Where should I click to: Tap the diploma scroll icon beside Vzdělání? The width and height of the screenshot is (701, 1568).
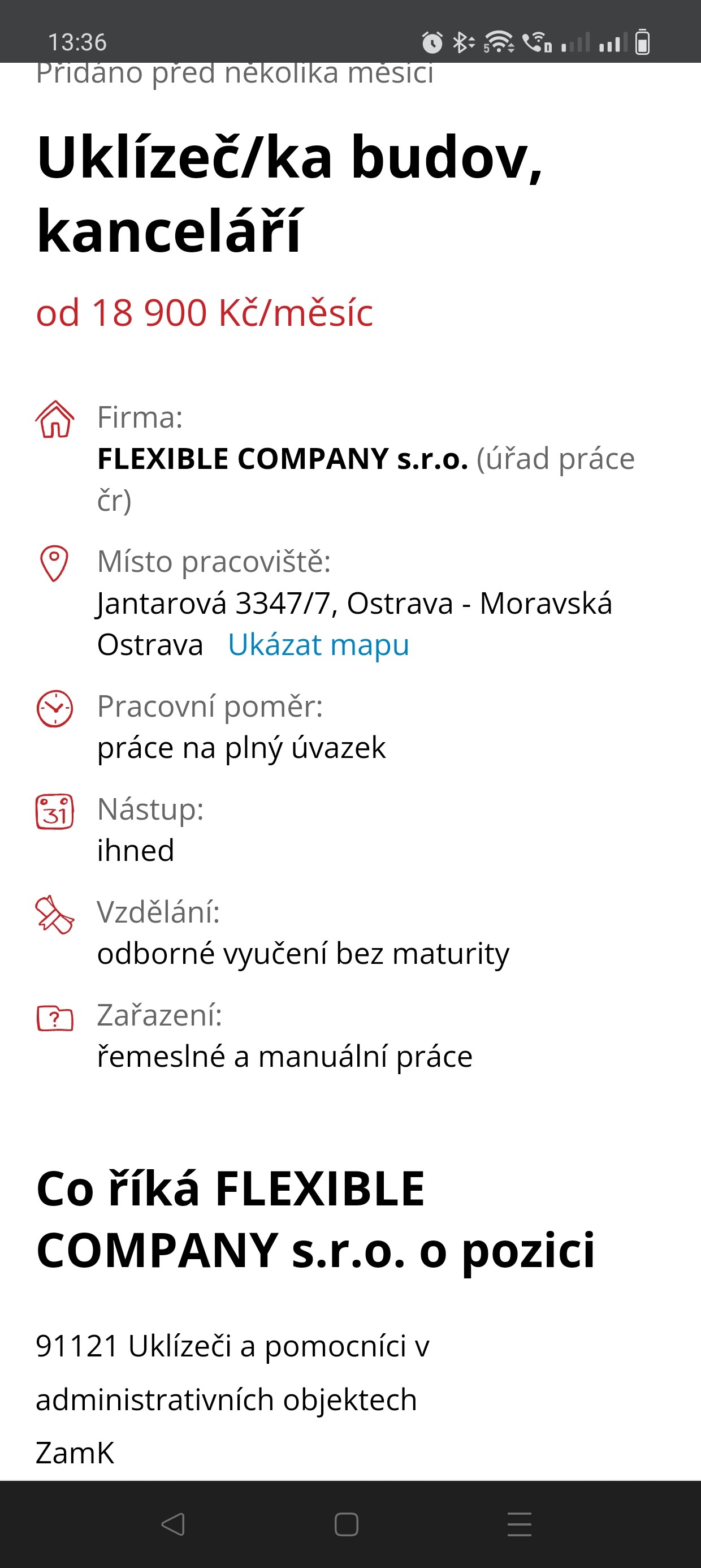(55, 914)
